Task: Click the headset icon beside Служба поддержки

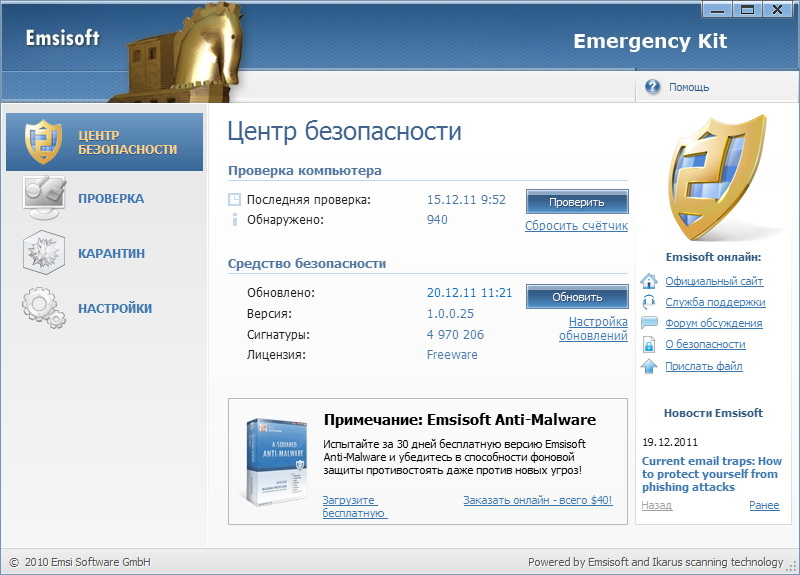Action: point(649,302)
